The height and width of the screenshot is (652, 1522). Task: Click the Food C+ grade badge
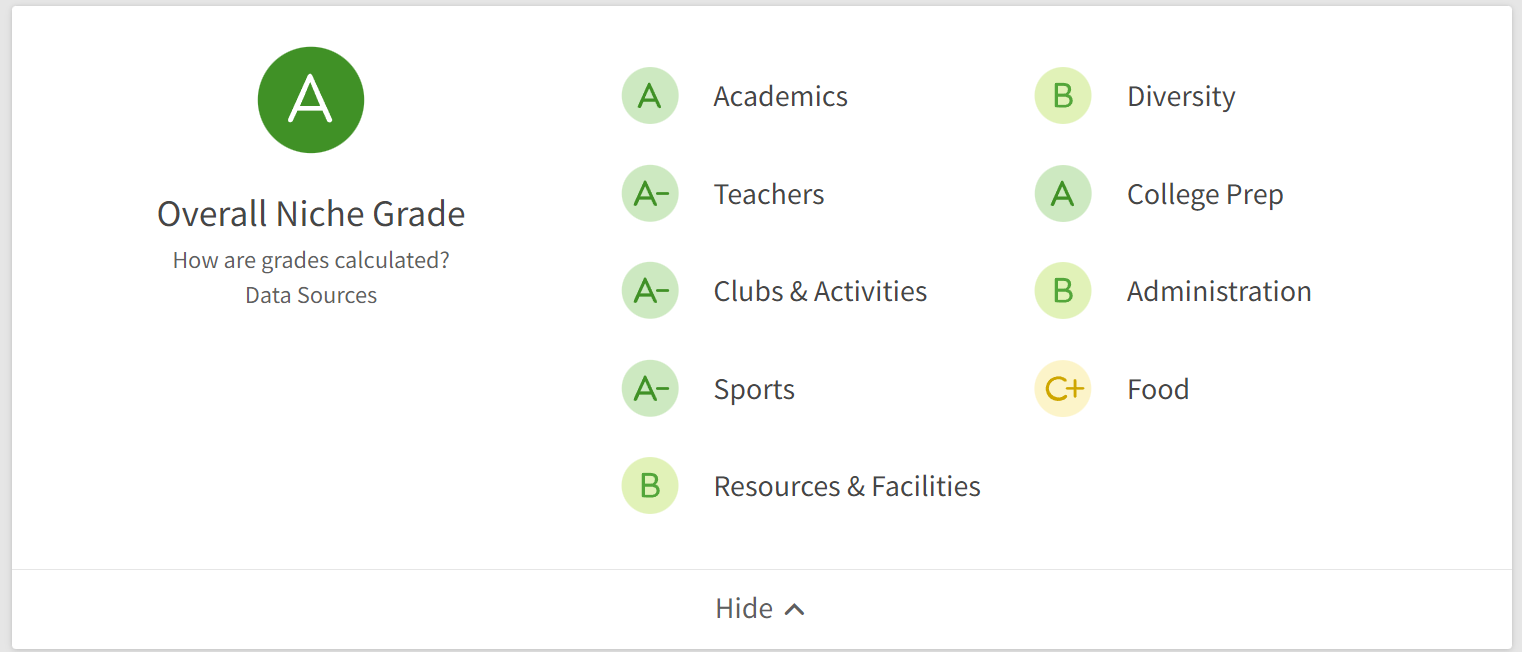(1062, 388)
